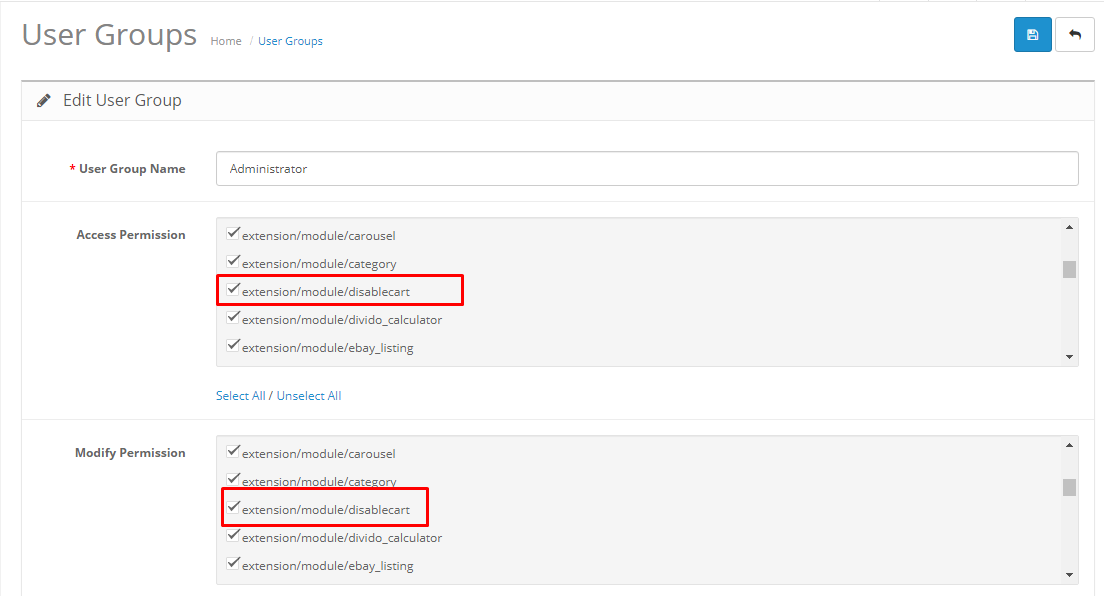
Task: Toggle extension/module/disablecart modify checkbox
Action: pyautogui.click(x=233, y=507)
